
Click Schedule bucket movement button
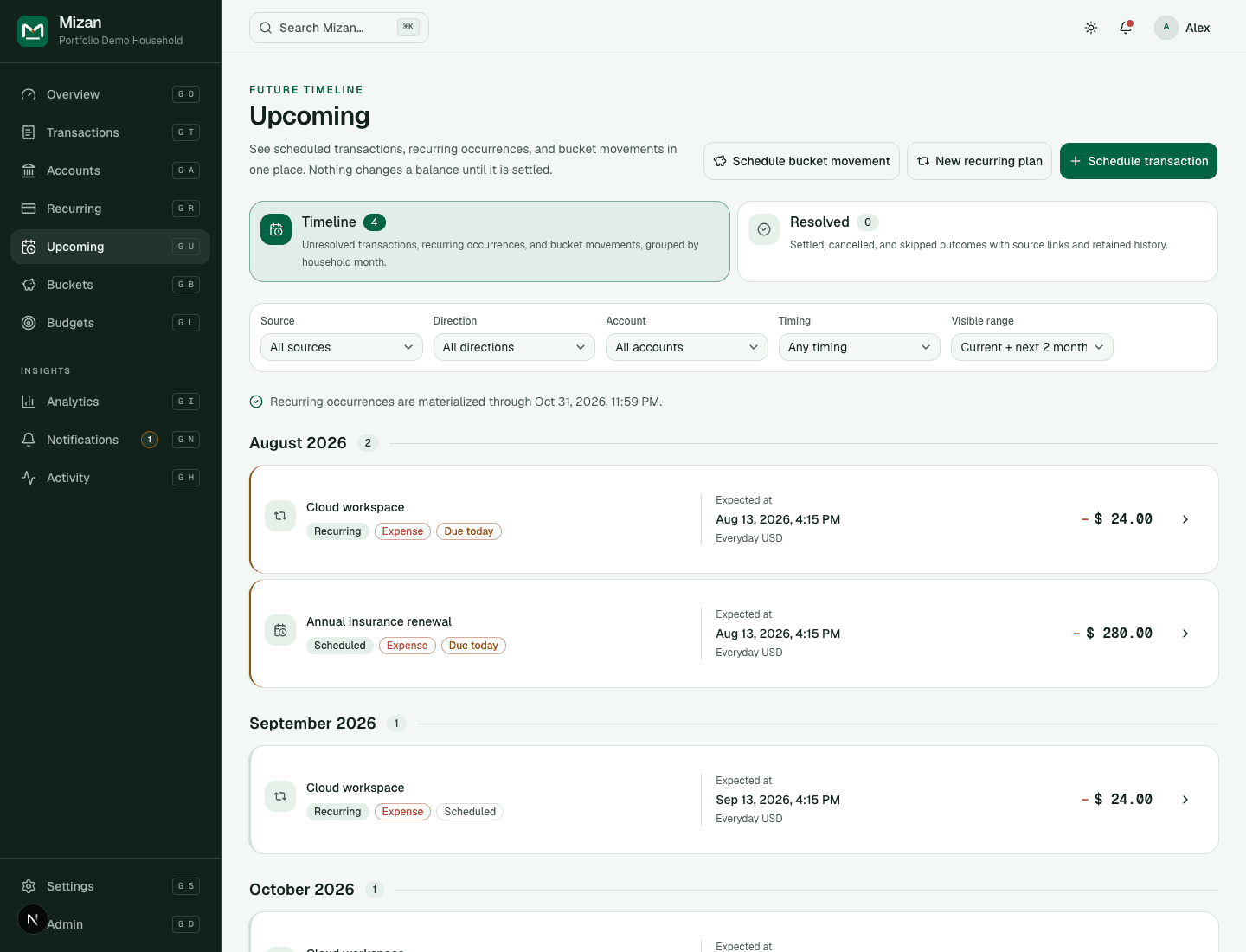[801, 161]
